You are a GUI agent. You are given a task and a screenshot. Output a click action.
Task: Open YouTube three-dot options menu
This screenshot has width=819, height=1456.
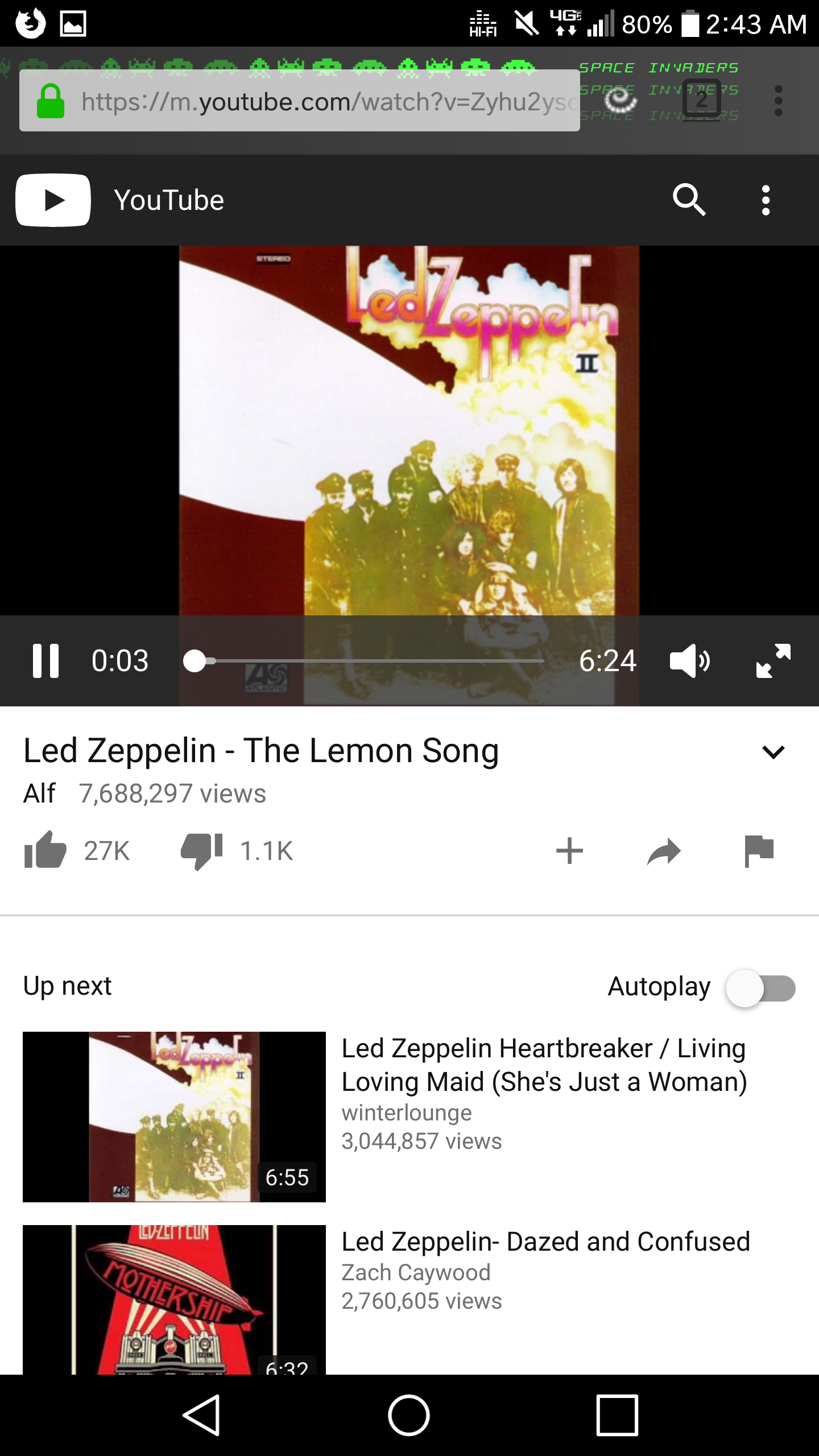[x=766, y=200]
